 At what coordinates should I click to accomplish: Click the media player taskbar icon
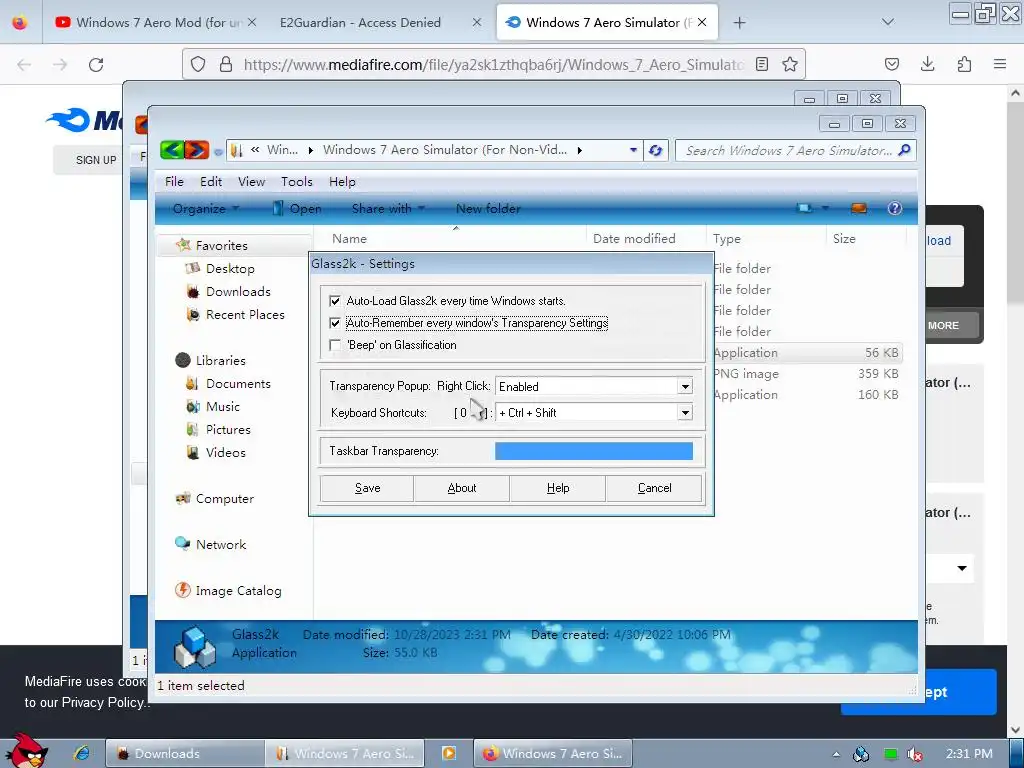coord(449,753)
